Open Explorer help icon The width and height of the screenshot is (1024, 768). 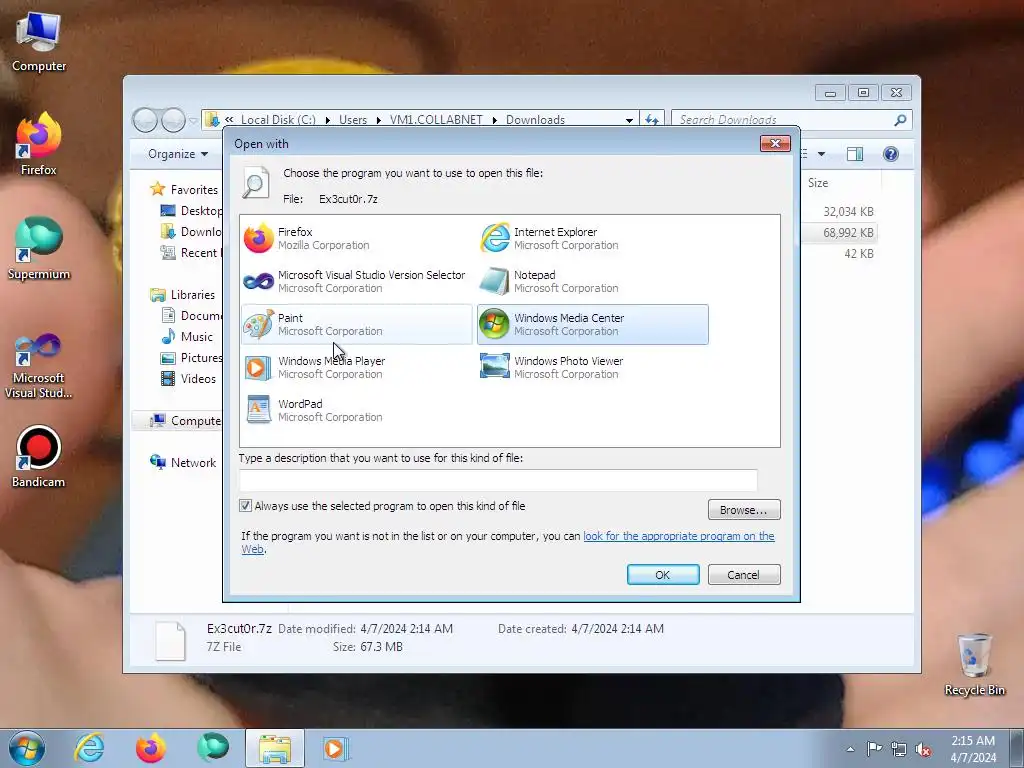pyautogui.click(x=891, y=154)
